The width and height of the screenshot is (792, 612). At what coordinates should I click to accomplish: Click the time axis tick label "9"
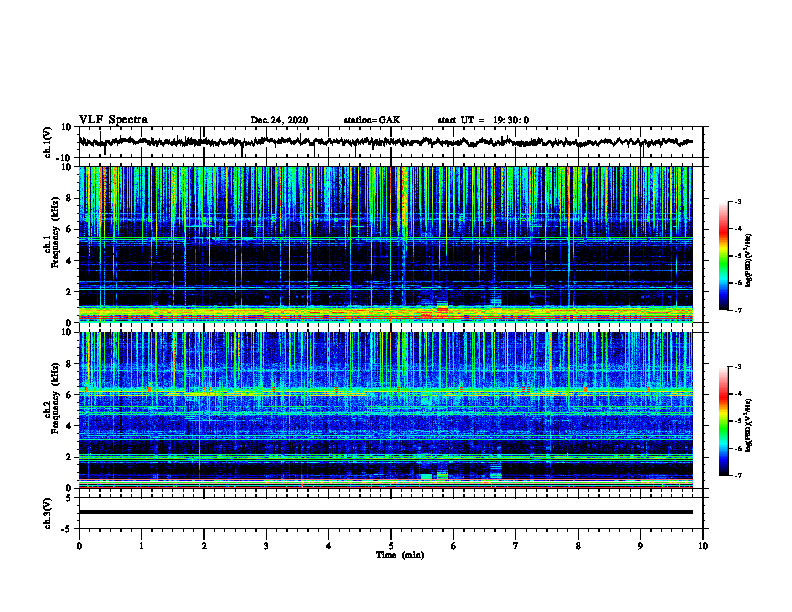(x=640, y=546)
